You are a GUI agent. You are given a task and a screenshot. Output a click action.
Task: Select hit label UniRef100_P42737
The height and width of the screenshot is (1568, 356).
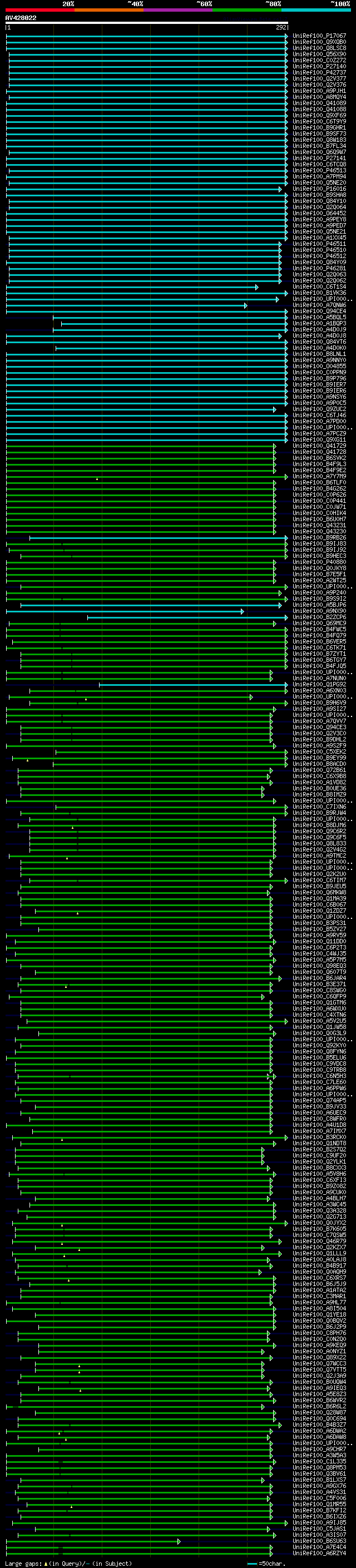319,72
